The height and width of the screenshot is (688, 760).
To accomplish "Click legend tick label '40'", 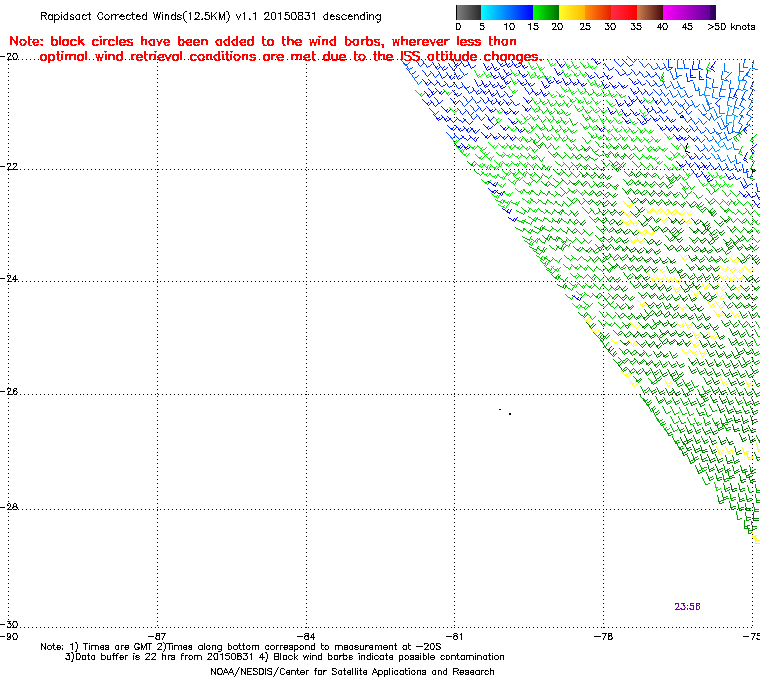I will 663,27.
